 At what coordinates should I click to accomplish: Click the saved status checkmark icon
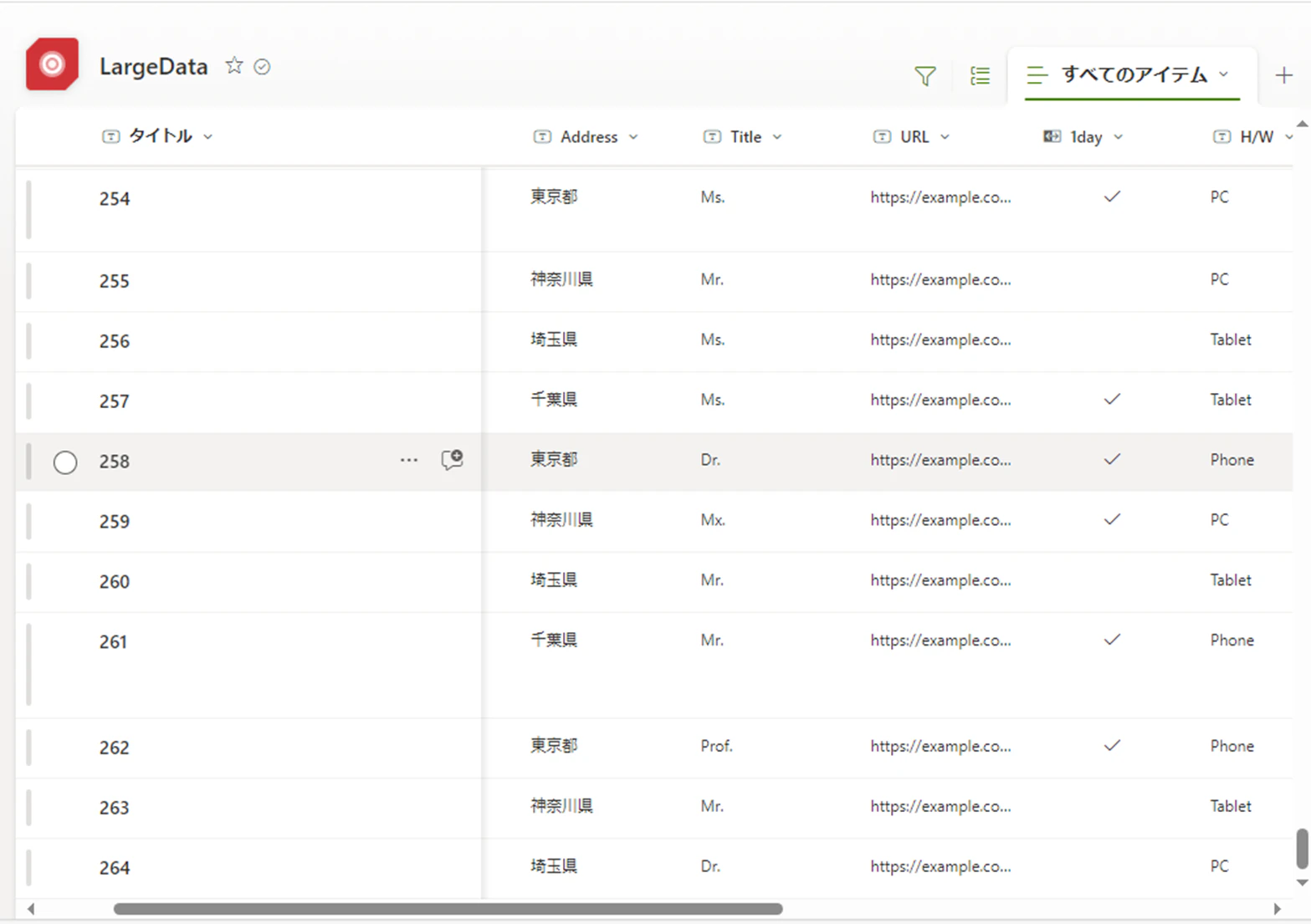262,67
